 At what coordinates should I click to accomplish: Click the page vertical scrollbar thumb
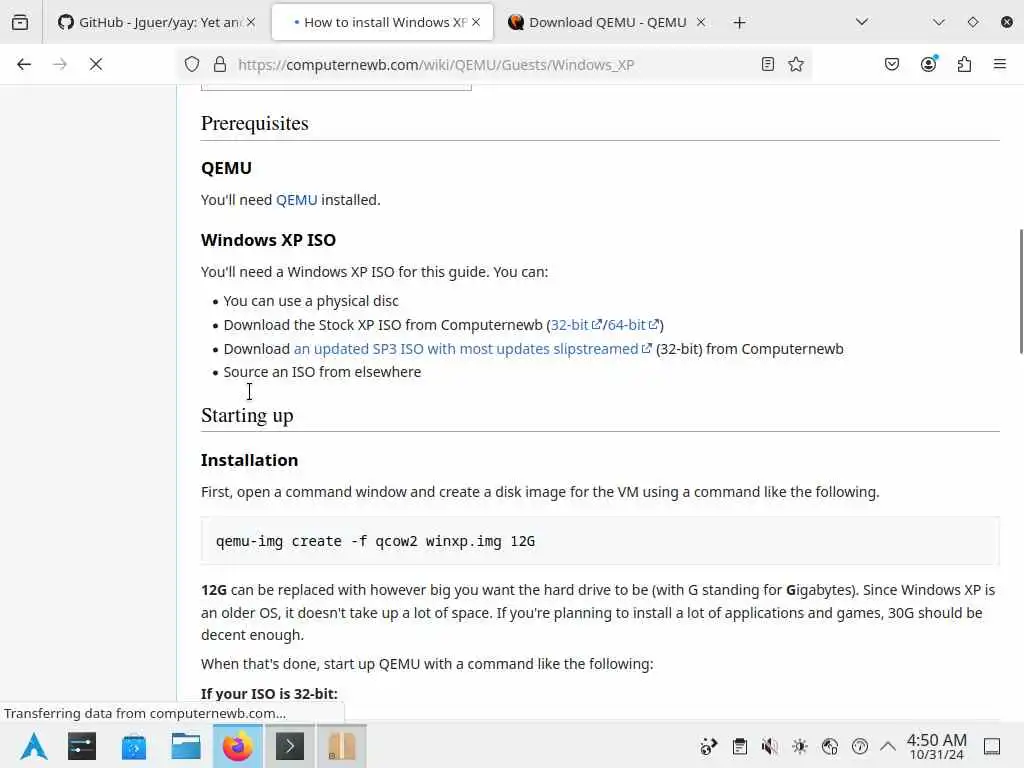point(1021,291)
